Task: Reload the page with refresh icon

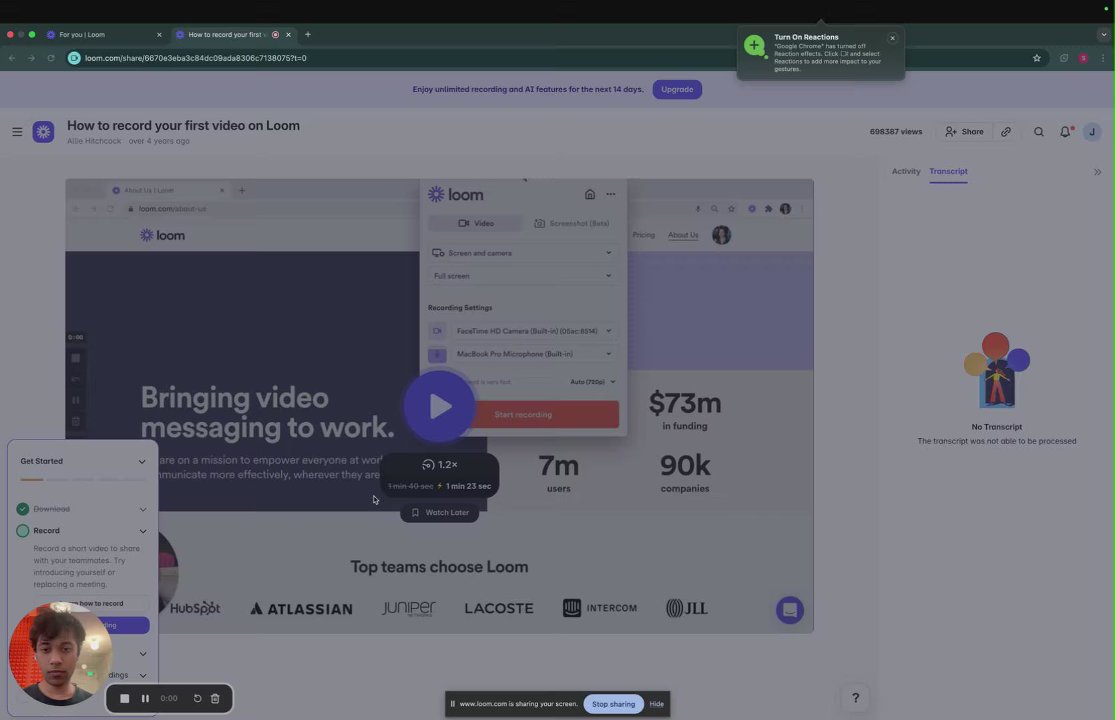Action: point(50,58)
